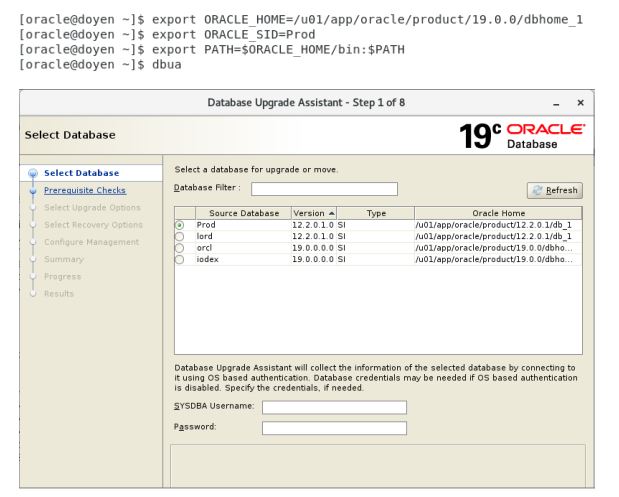Click 'Select Recovery Options' step
Screen dimensions: 619x497
click(x=93, y=225)
